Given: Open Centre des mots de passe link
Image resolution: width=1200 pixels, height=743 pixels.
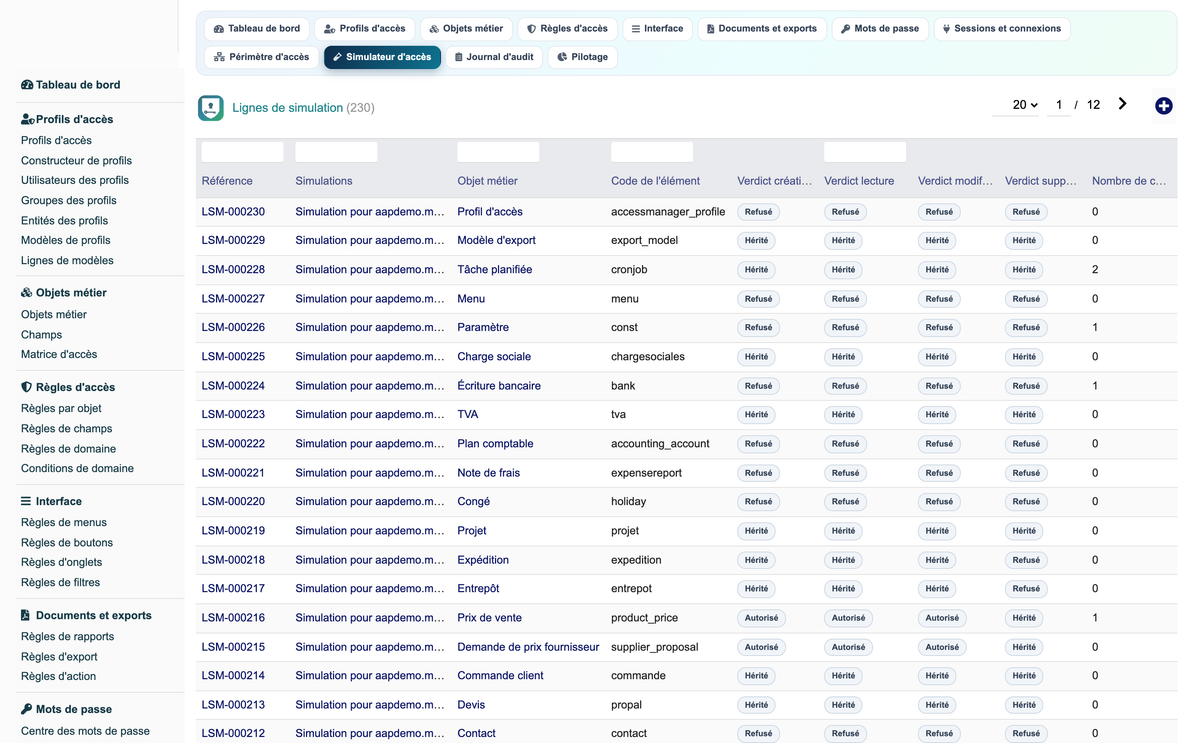Looking at the screenshot, I should pos(85,731).
